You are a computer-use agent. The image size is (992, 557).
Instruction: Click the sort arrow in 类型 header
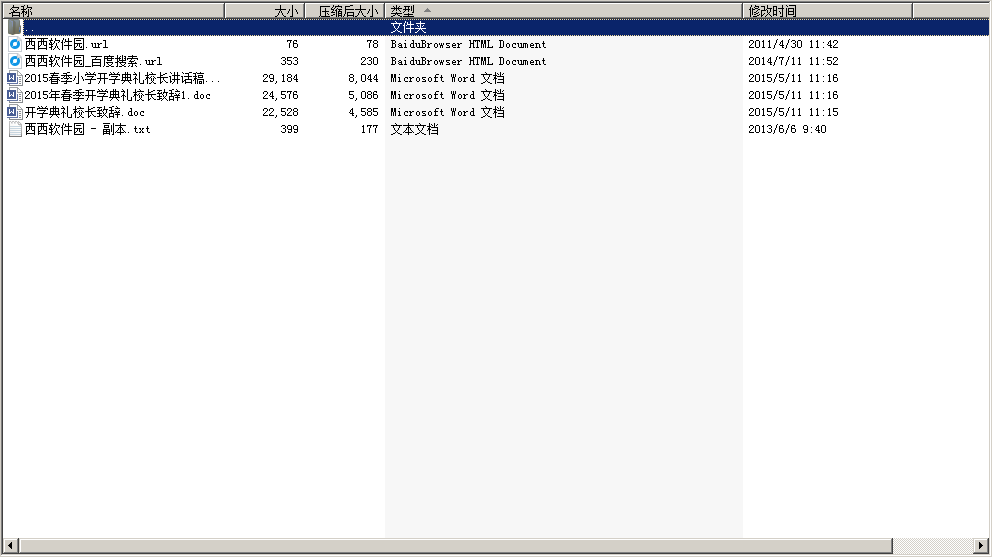pyautogui.click(x=427, y=10)
